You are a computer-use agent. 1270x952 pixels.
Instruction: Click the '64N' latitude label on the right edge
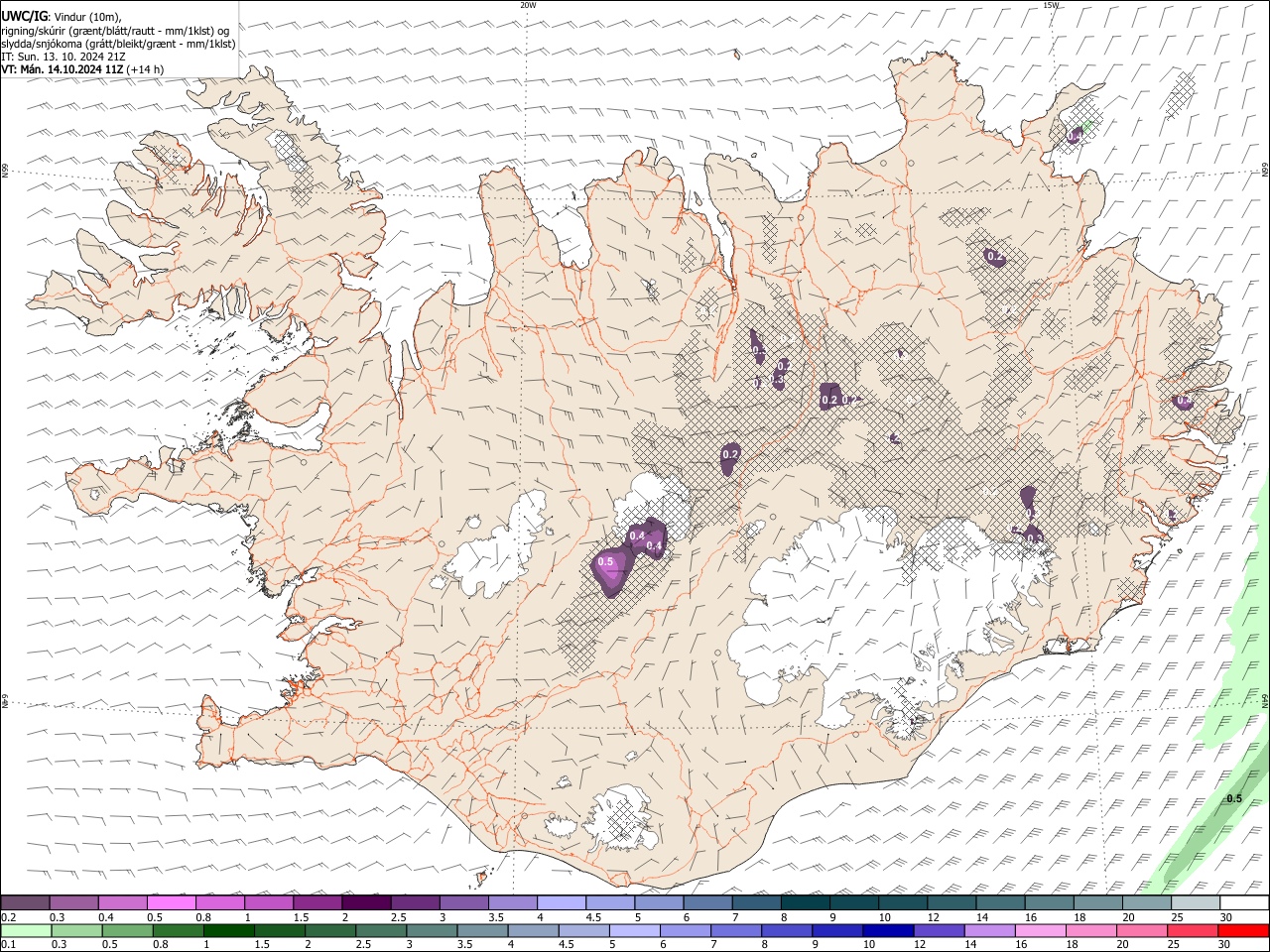[1265, 700]
